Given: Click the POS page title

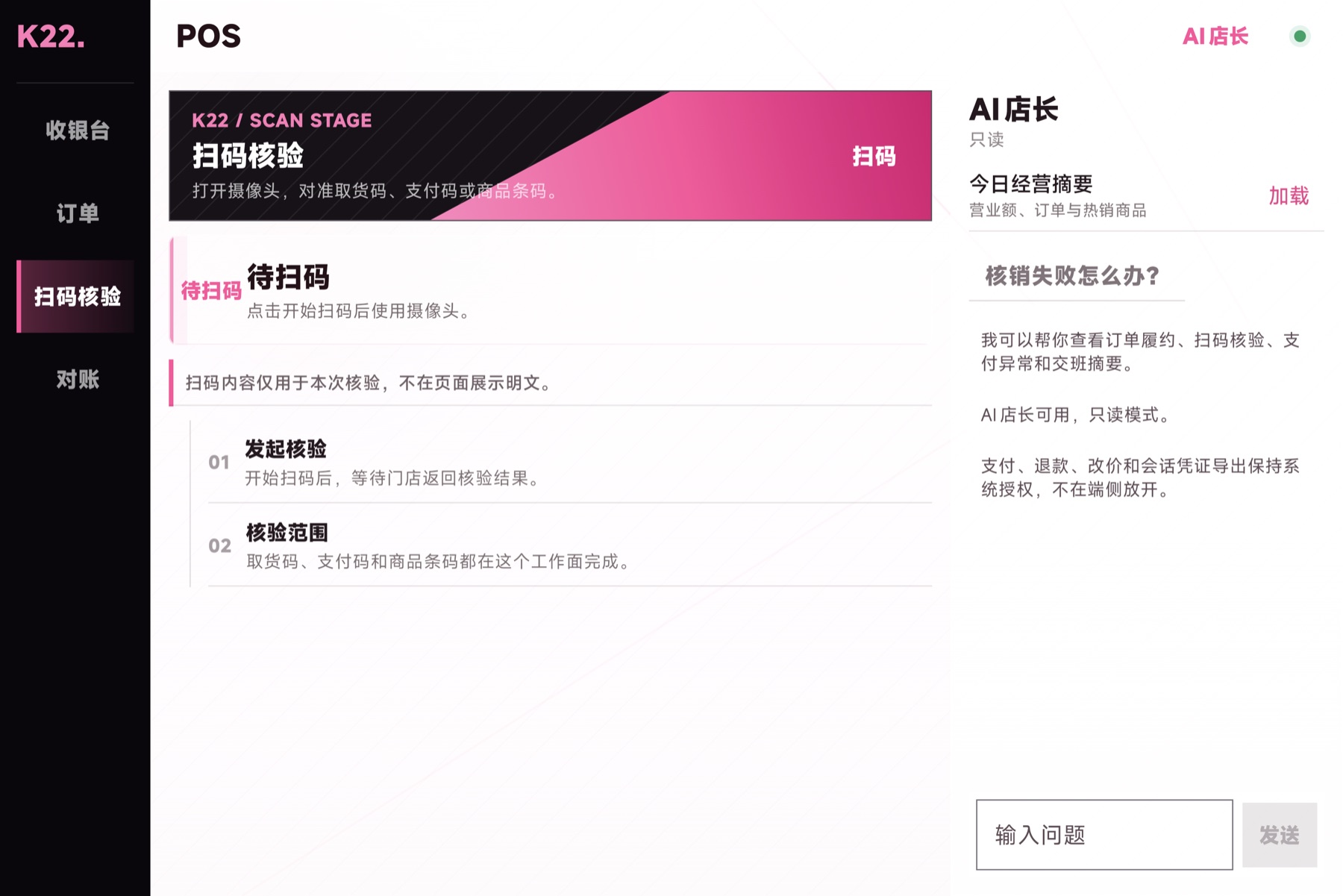Looking at the screenshot, I should point(208,37).
